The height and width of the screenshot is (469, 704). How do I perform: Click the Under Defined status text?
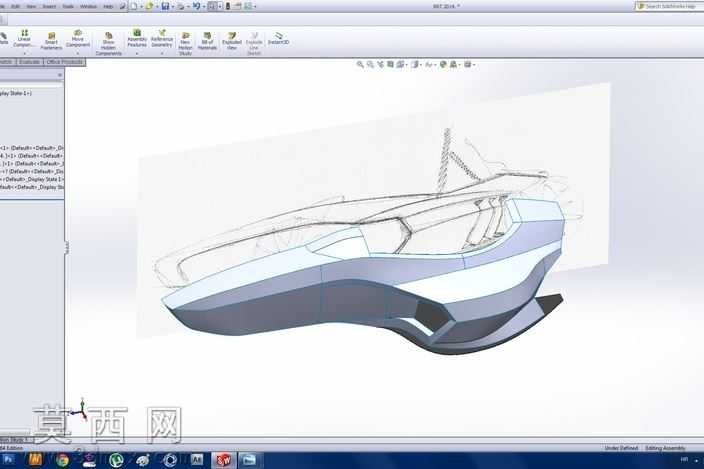pos(621,448)
